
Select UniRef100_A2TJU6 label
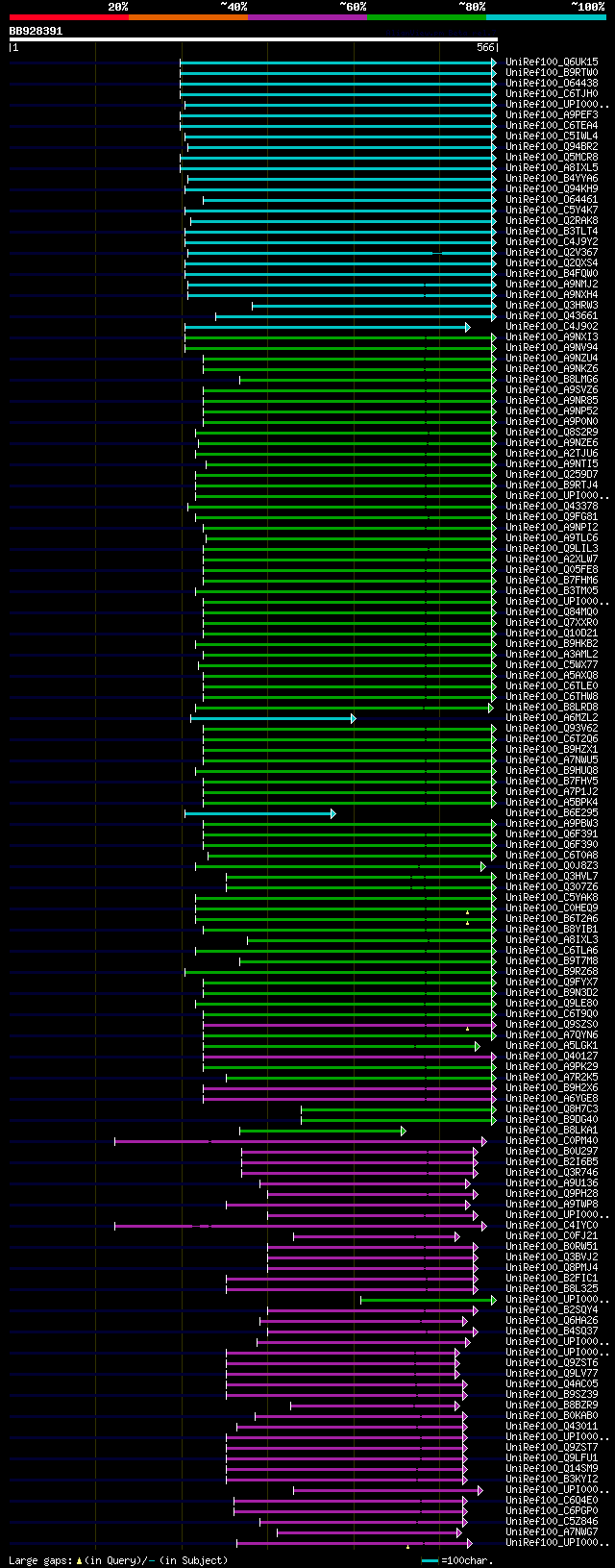point(552,454)
